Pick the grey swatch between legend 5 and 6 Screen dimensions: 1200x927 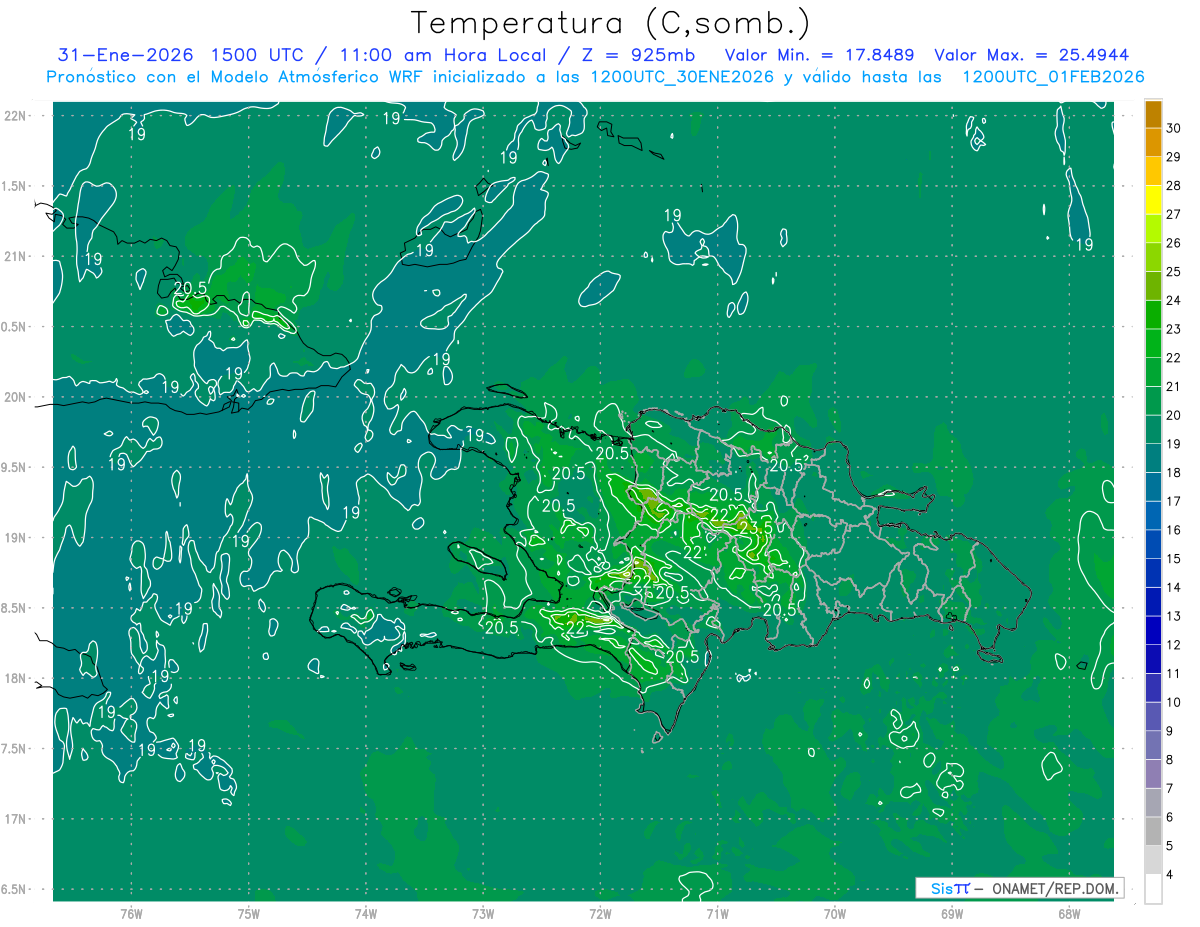pos(1153,832)
